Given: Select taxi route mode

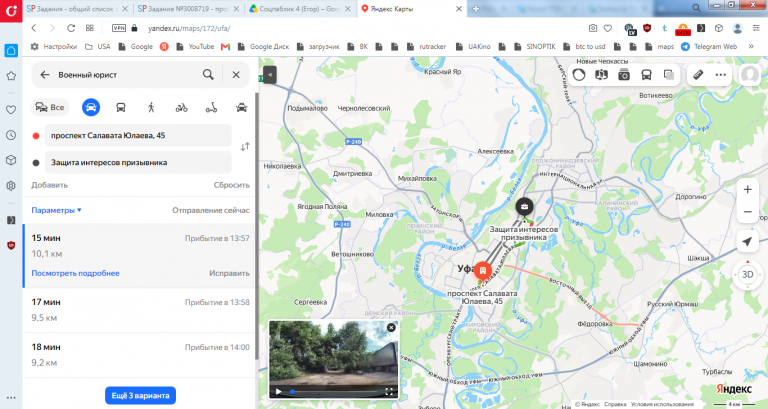Looking at the screenshot, I should [x=241, y=107].
